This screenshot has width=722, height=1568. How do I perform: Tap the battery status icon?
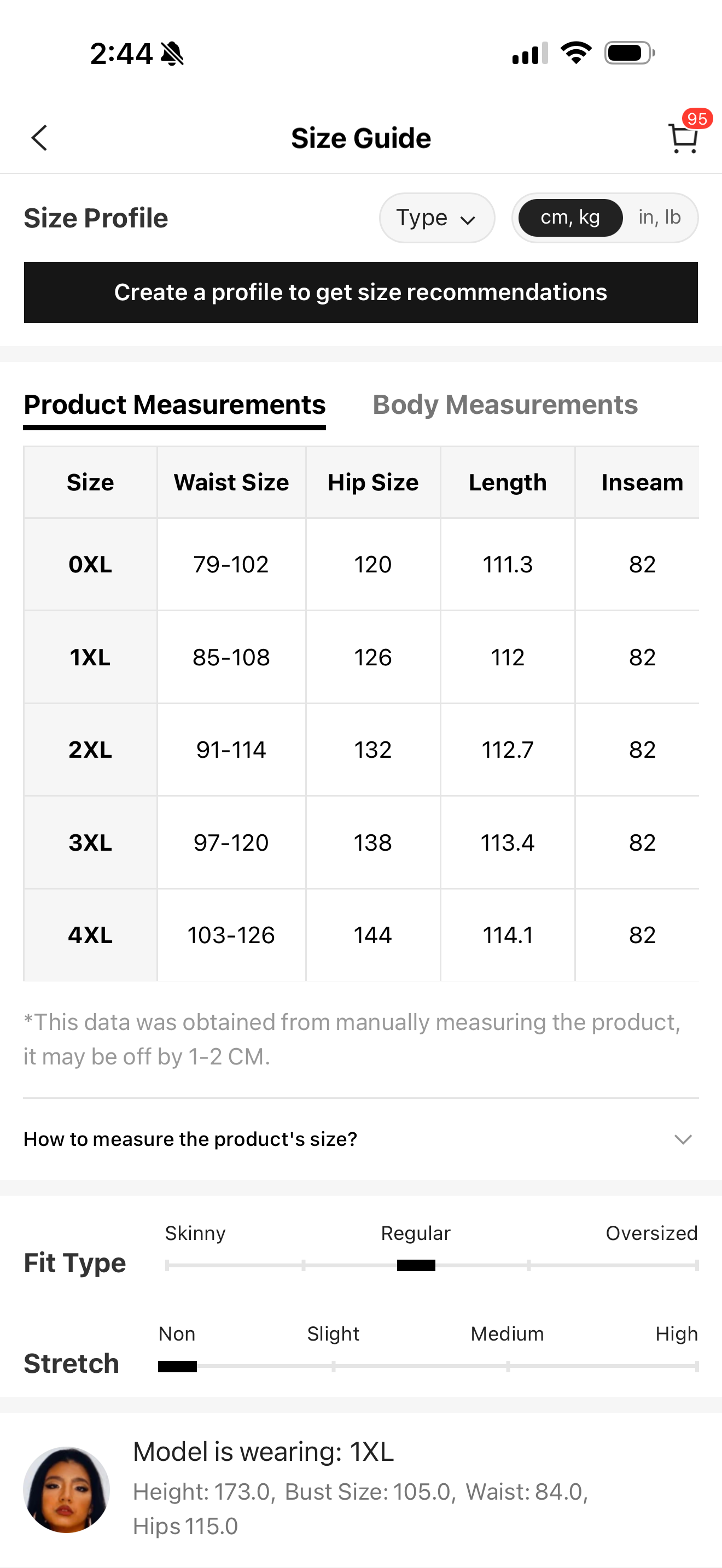click(x=630, y=53)
